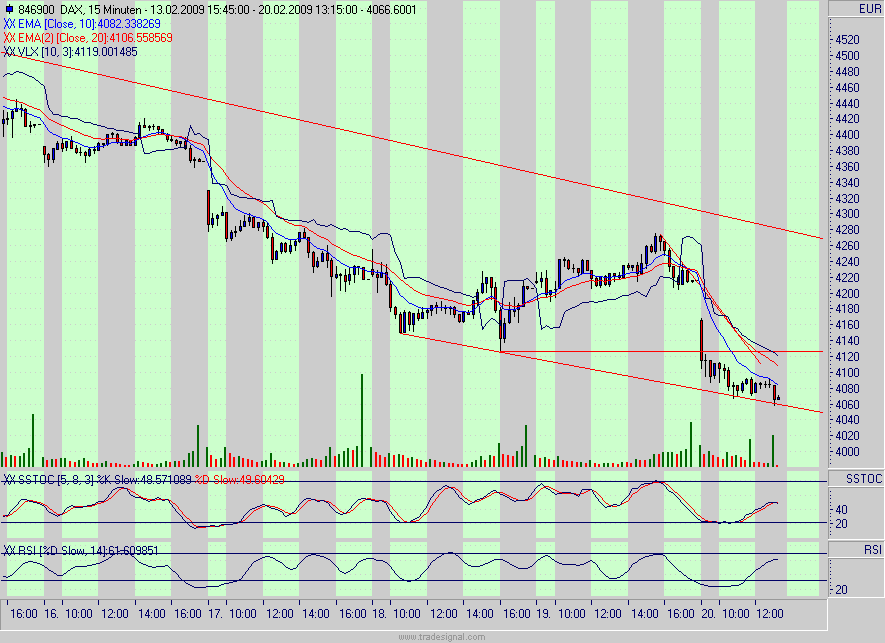Click the blue candlestick symbol icon in title bar
The width and height of the screenshot is (885, 643).
10,7
